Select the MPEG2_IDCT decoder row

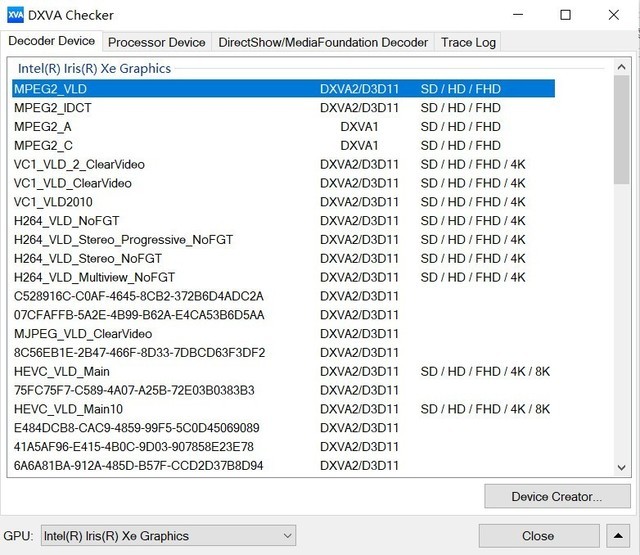[x=283, y=108]
